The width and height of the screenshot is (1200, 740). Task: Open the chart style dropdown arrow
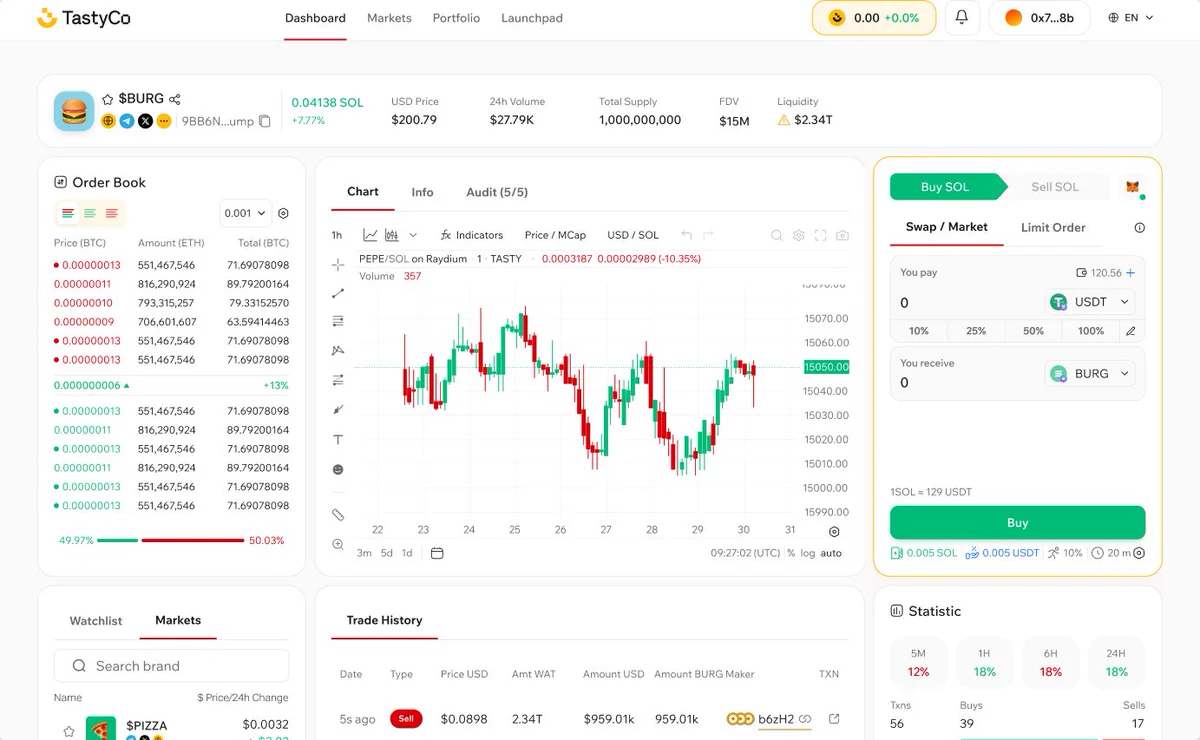414,235
